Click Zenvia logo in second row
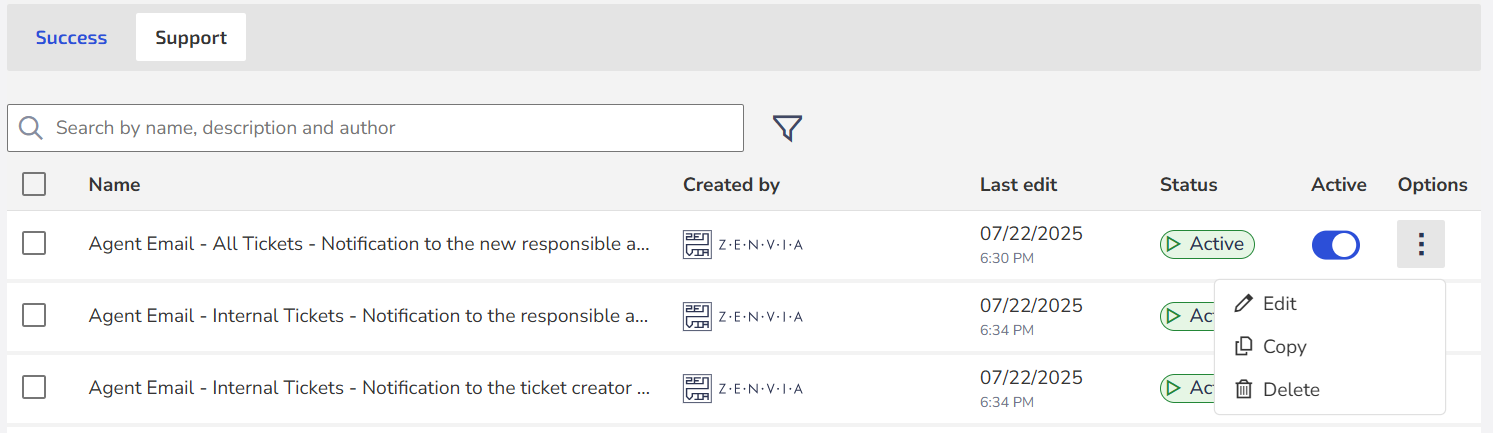The width and height of the screenshot is (1493, 433). tap(743, 316)
